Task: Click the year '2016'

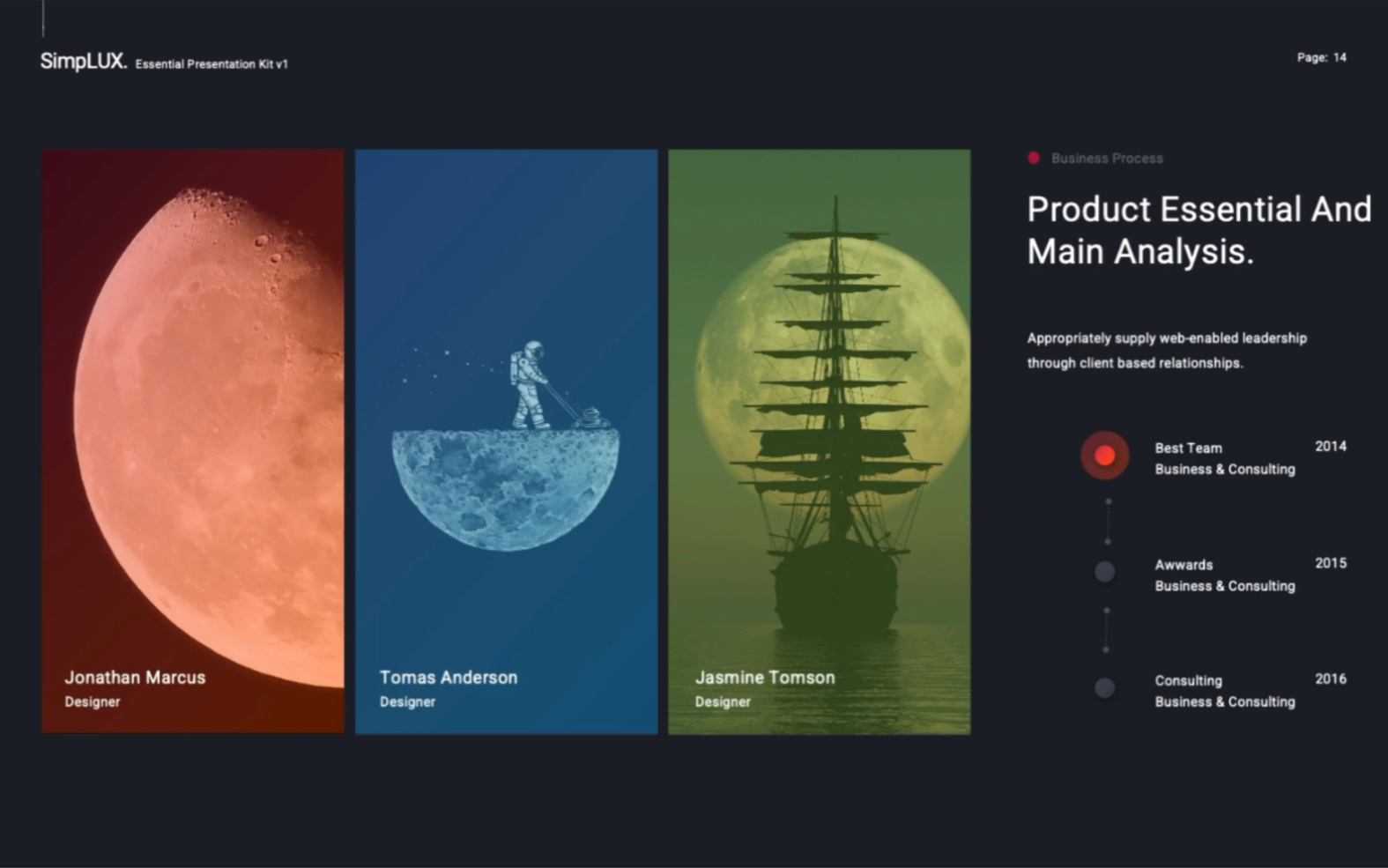Action: tap(1331, 679)
